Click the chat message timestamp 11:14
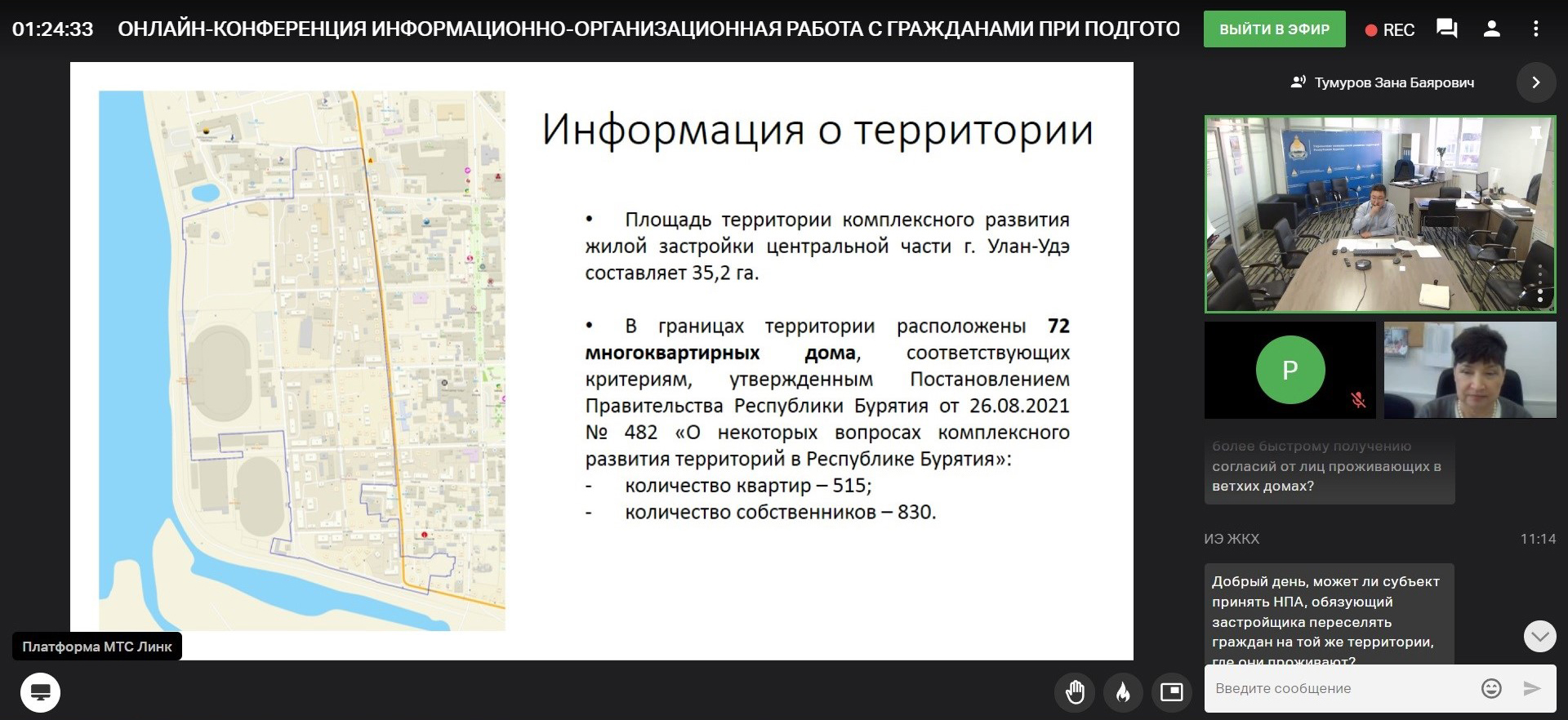 (1538, 539)
